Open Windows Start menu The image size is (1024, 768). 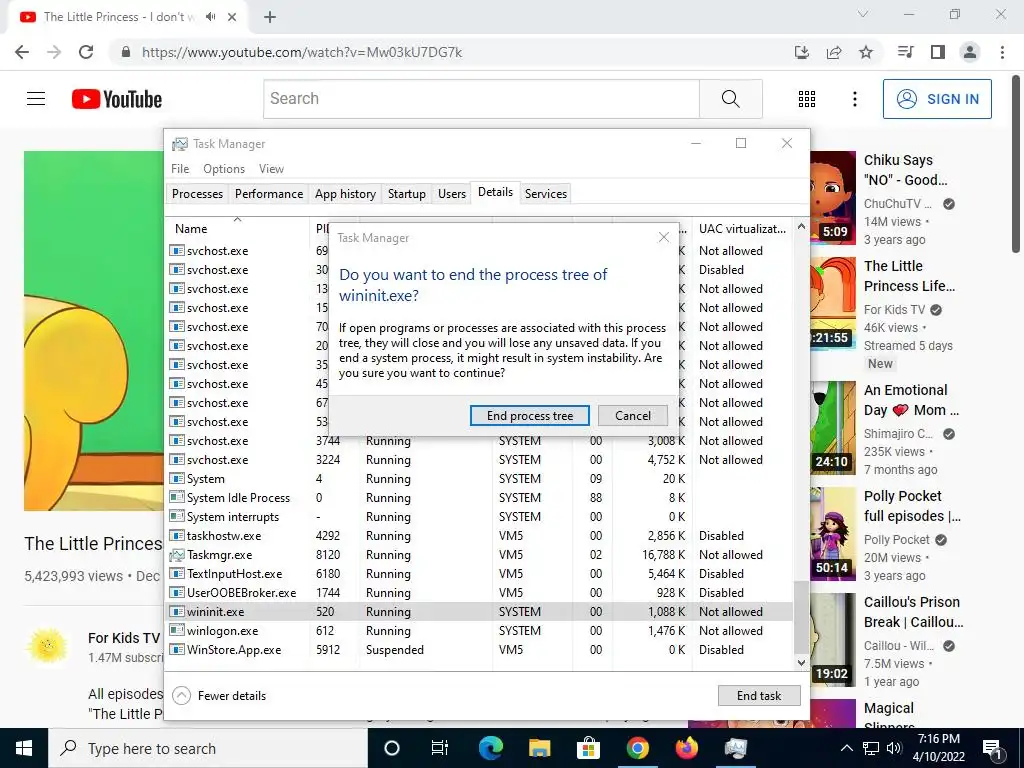pyautogui.click(x=24, y=748)
